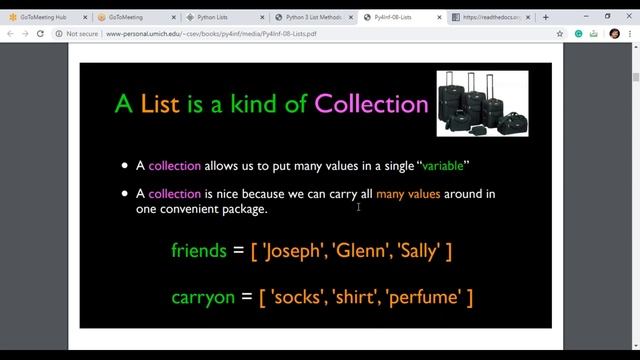Click the page scrollbar thumb
Viewport: 640px width, 360px height.
[636, 77]
